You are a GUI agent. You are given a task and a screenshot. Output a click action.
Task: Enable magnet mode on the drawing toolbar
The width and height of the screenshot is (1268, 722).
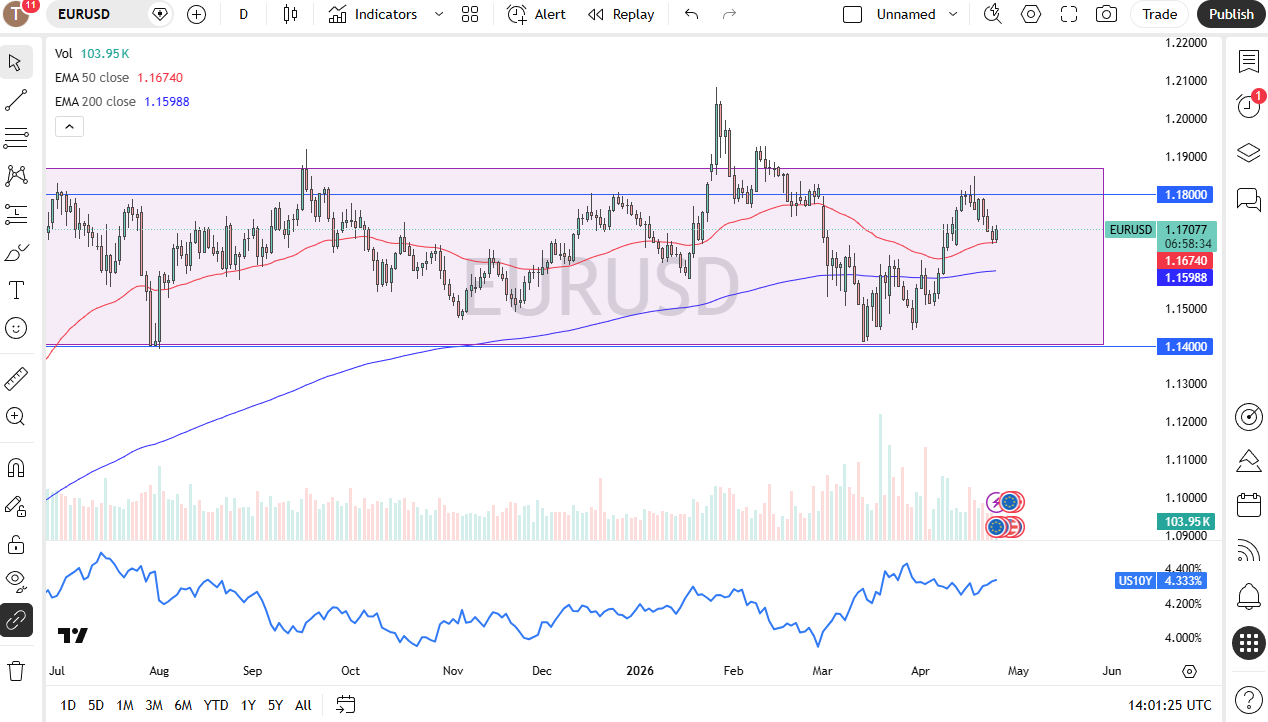(16, 467)
